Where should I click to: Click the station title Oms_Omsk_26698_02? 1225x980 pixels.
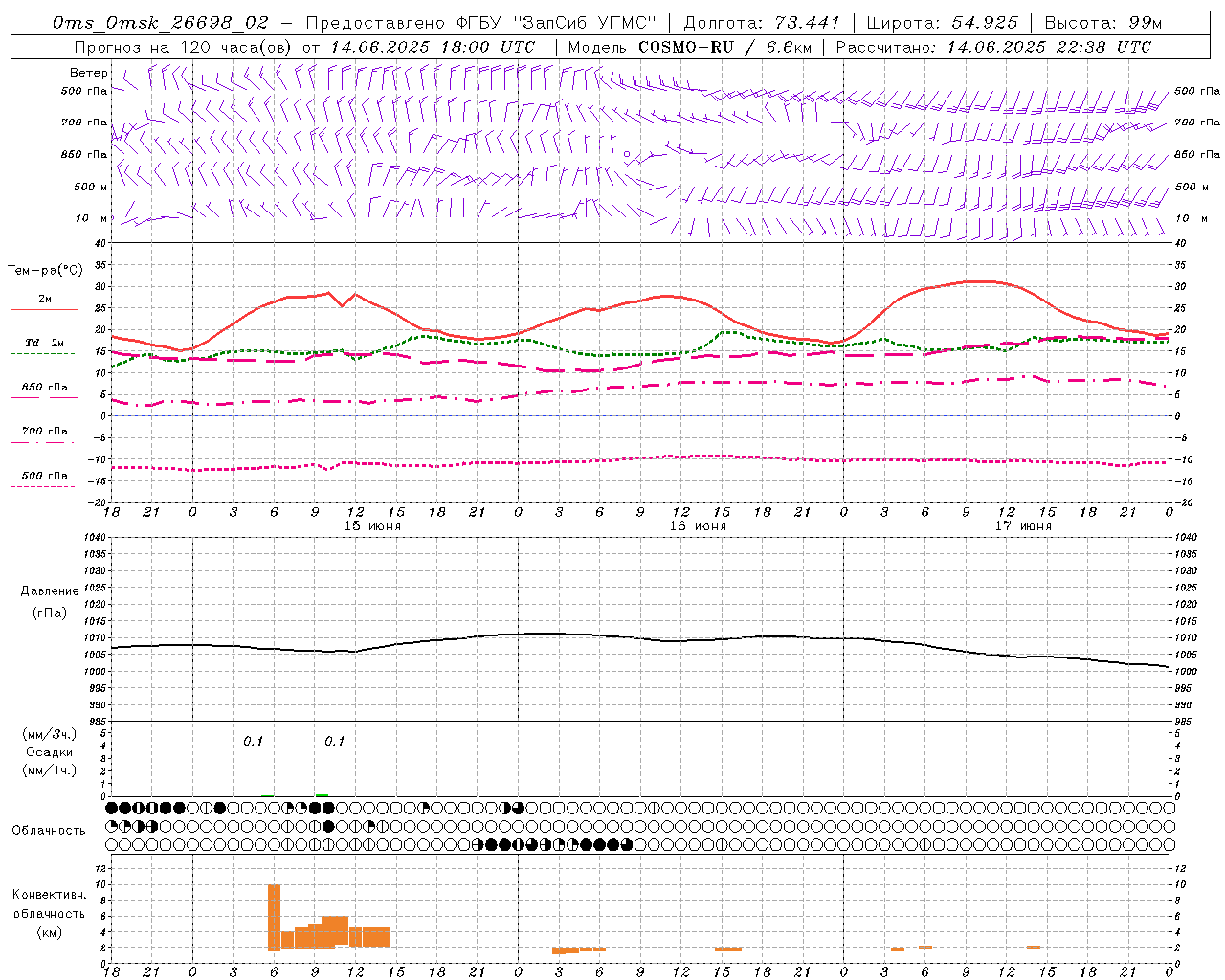click(161, 22)
